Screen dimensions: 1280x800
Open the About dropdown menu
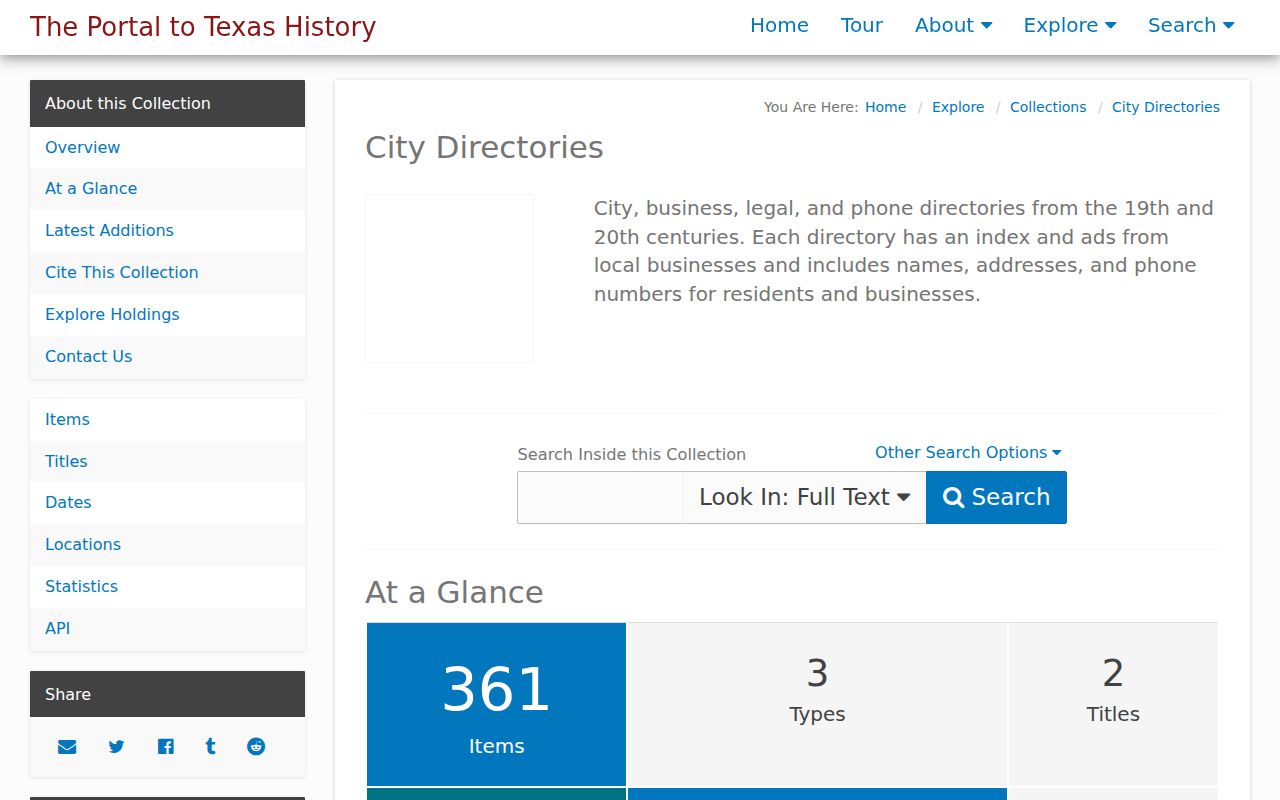954,26
